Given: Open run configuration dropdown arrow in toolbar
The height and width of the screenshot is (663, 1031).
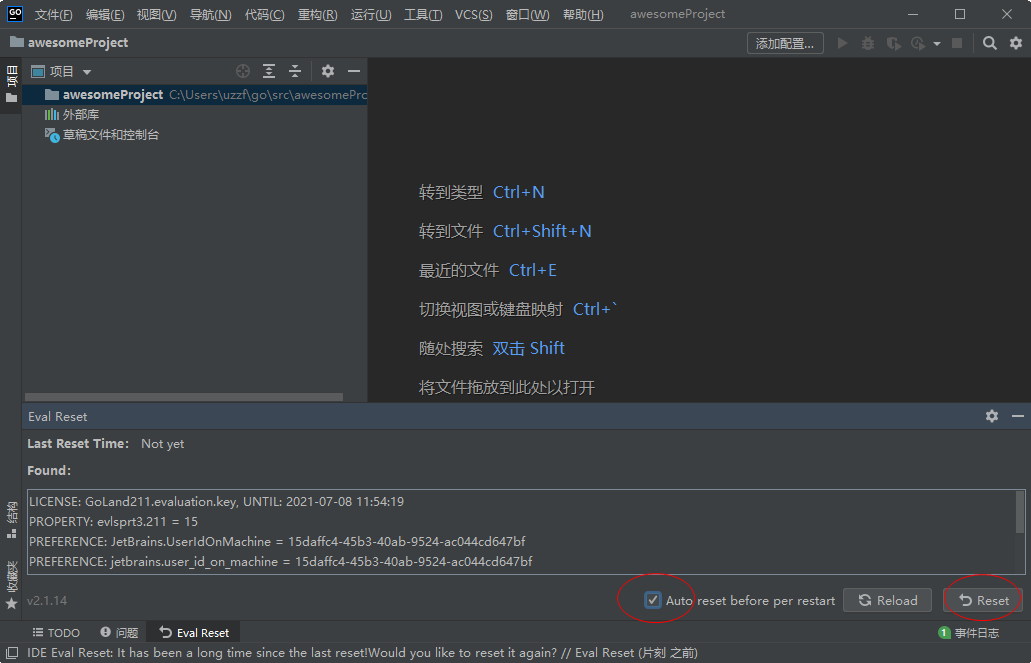Looking at the screenshot, I should (x=937, y=44).
